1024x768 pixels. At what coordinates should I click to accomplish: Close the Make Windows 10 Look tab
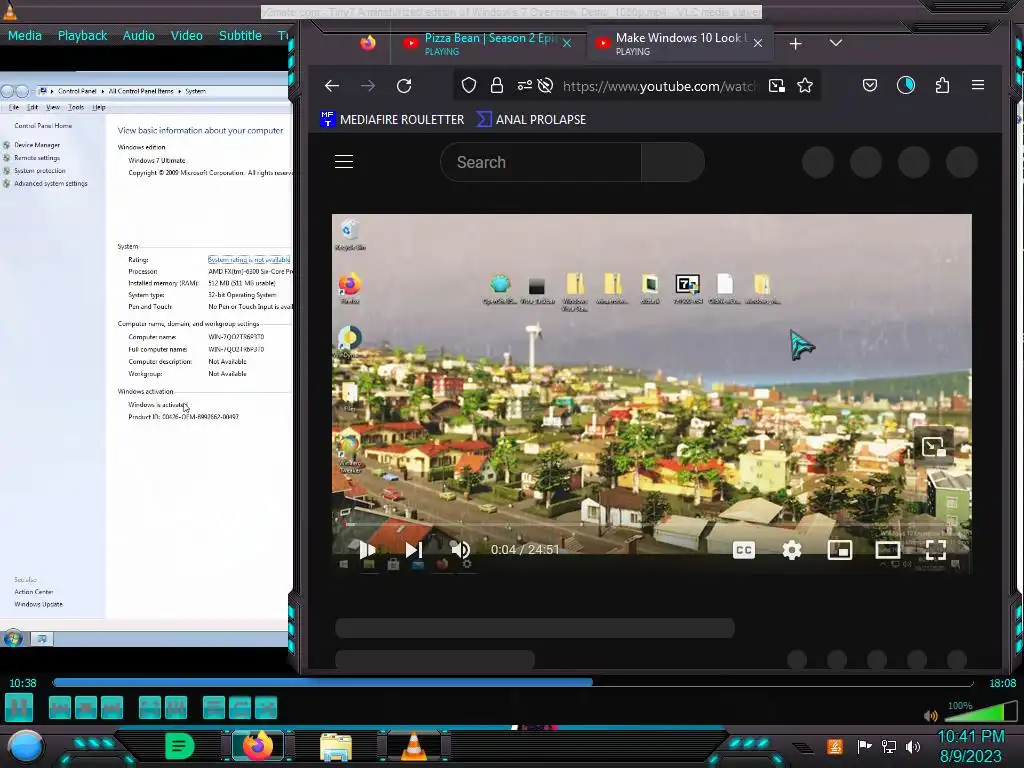click(x=758, y=43)
